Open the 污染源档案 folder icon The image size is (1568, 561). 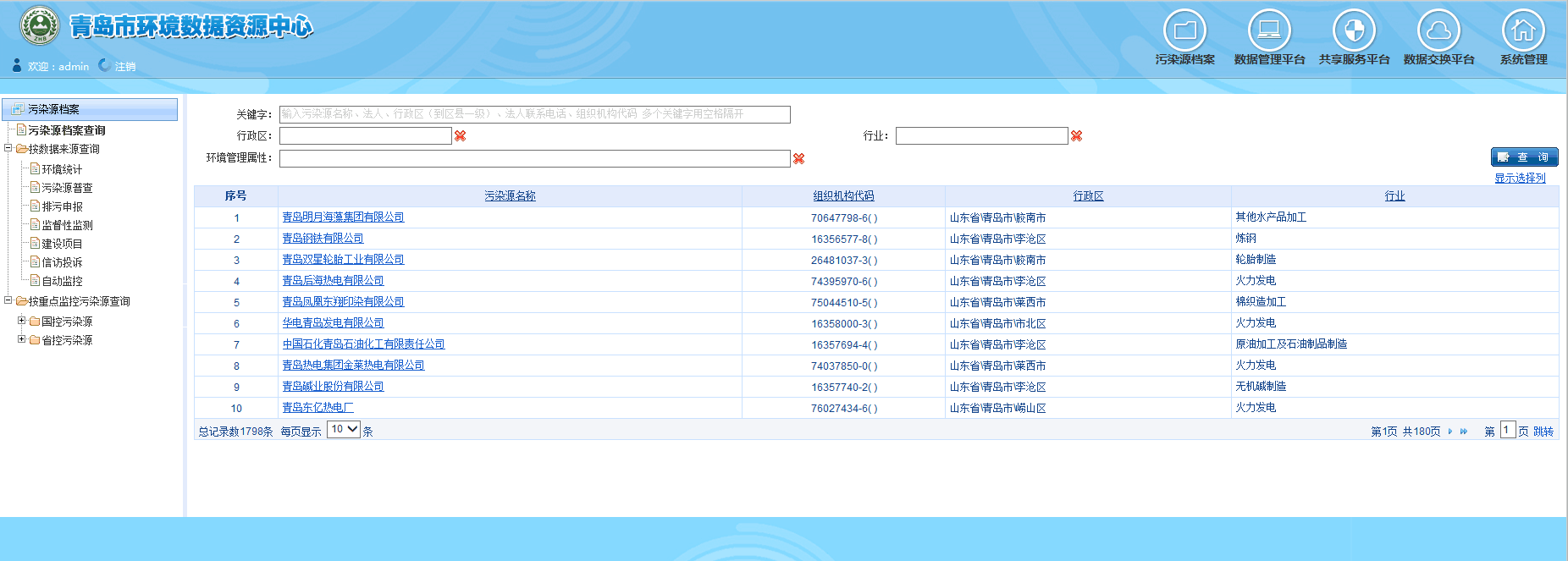1184,31
